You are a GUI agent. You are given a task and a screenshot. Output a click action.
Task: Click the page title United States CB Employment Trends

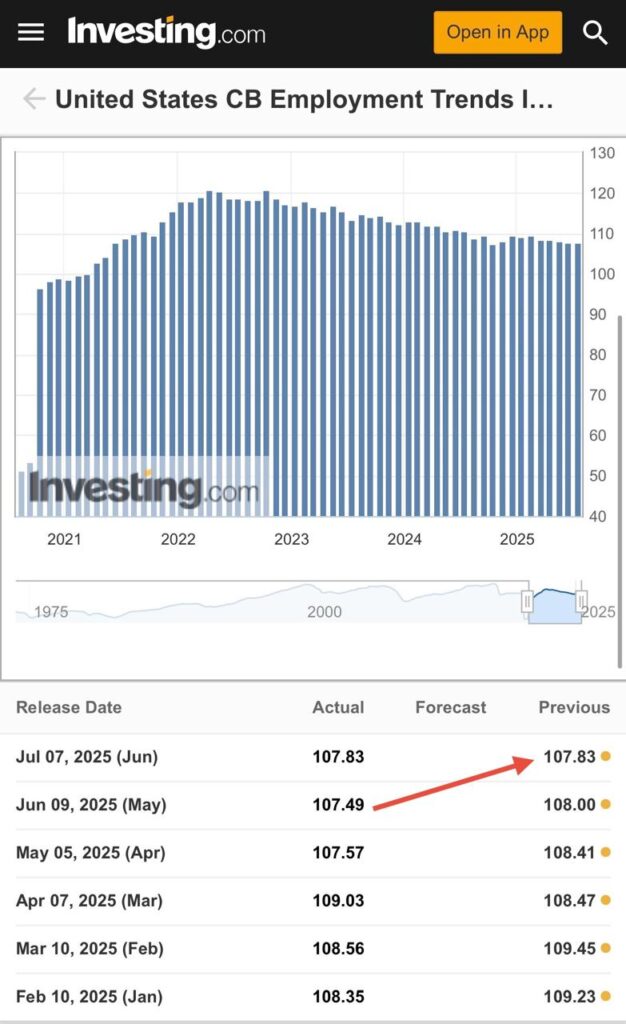[x=304, y=99]
